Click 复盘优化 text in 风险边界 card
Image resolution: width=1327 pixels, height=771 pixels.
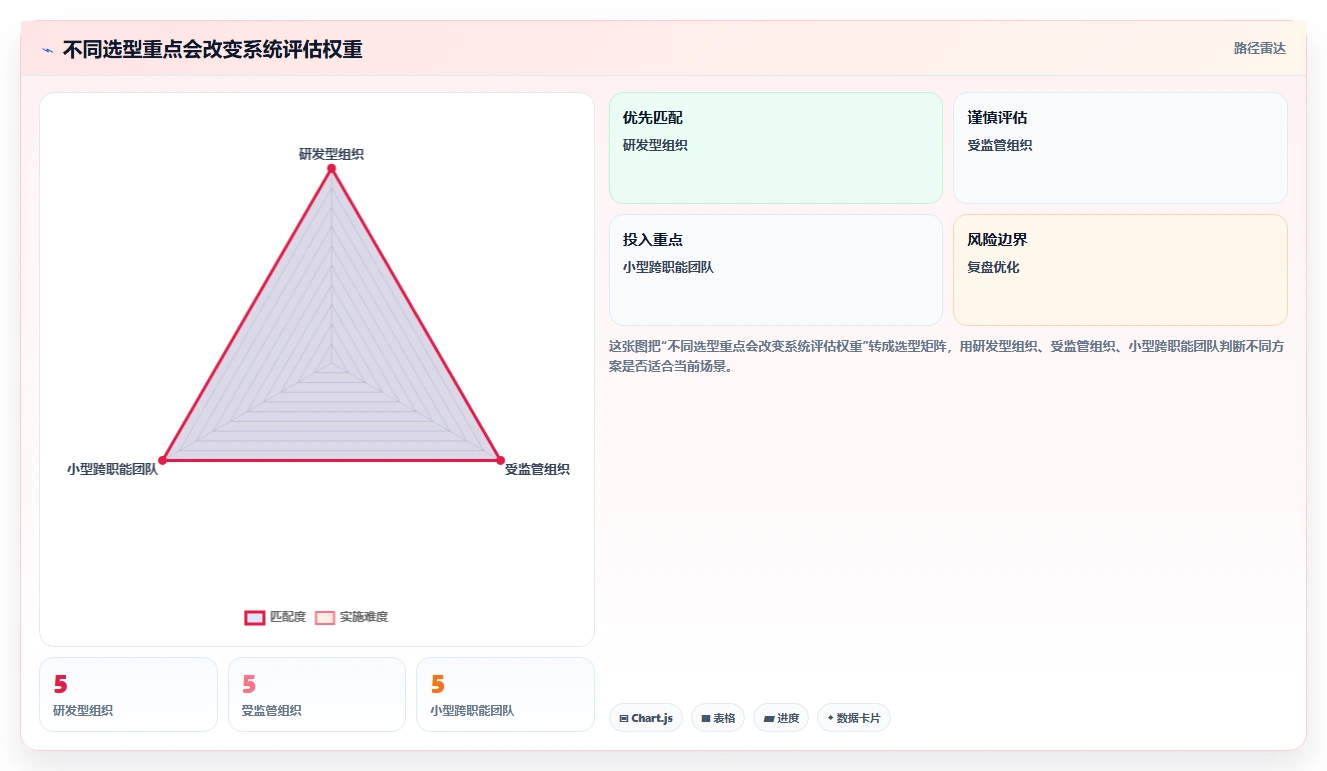[993, 267]
